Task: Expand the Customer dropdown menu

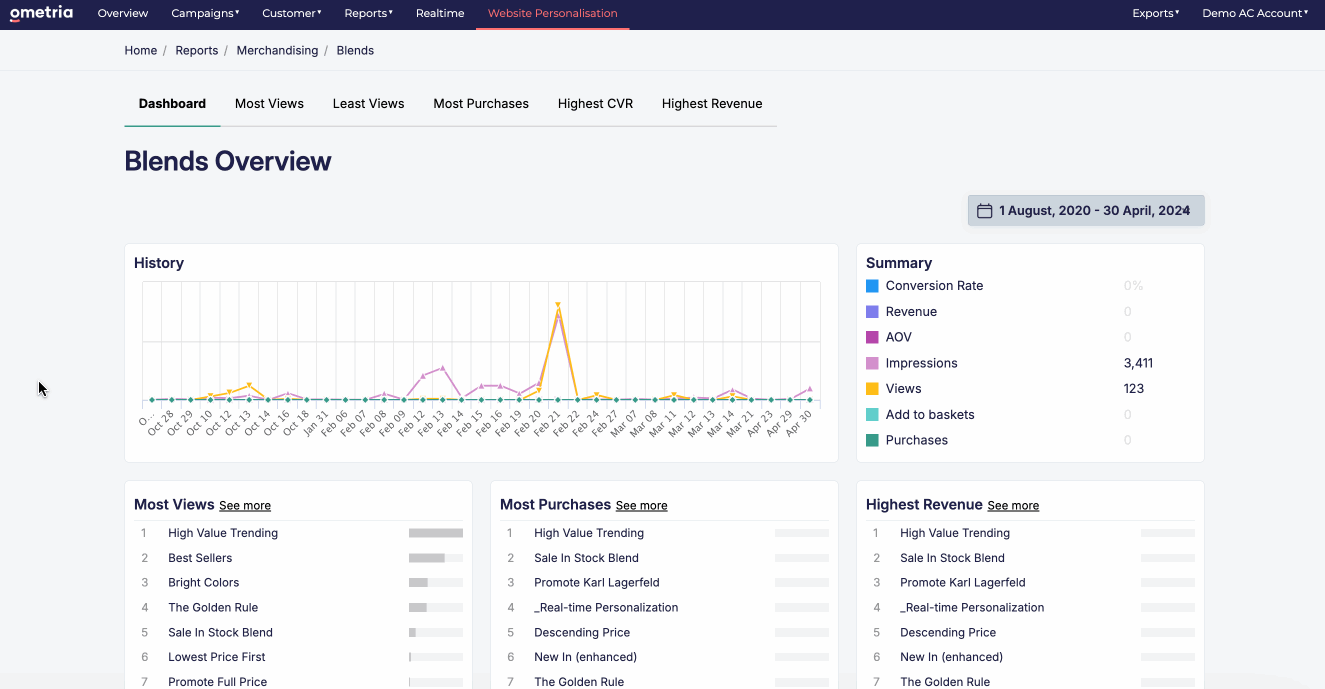Action: 292,13
